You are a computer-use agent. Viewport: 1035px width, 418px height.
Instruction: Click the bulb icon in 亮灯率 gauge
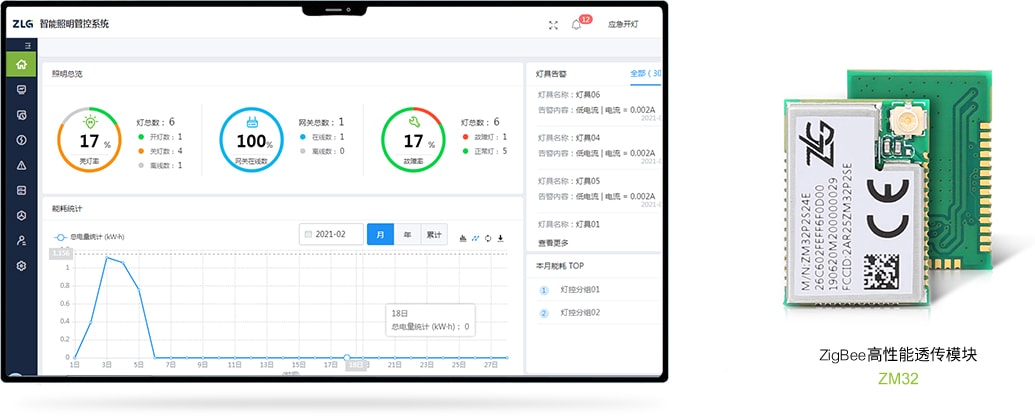(x=90, y=122)
